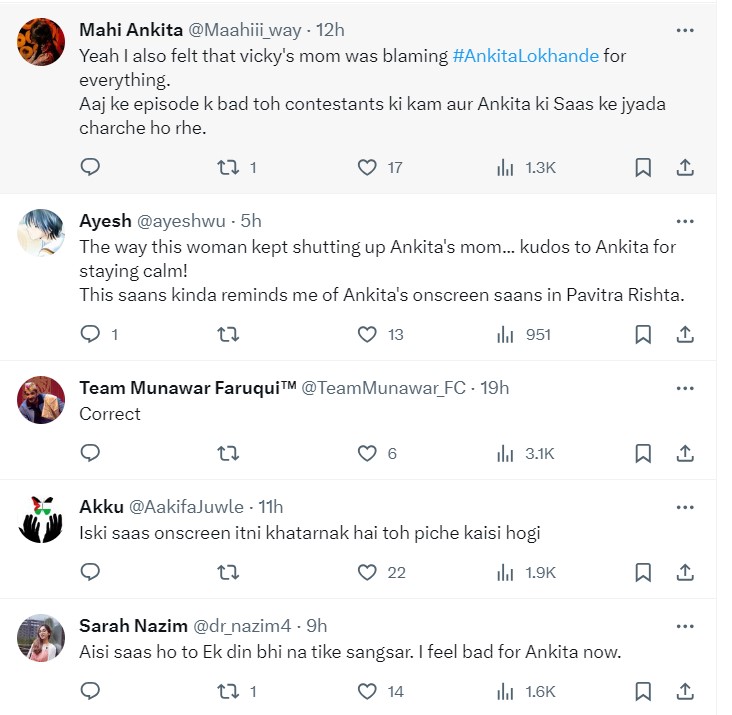Open more options menu for Akku's tweet

(685, 506)
